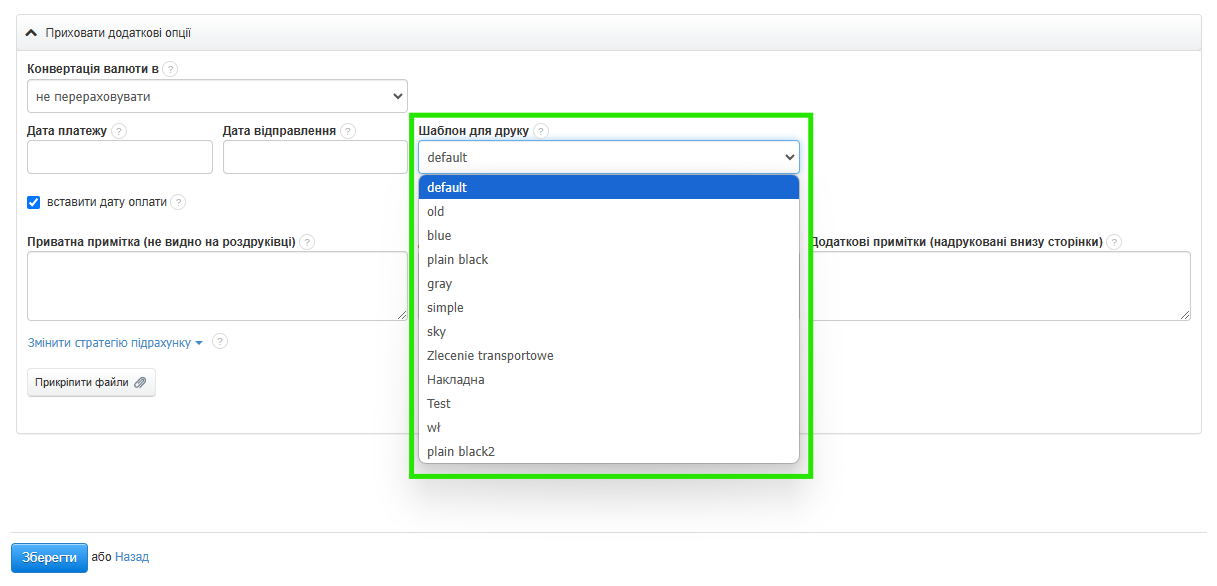
Task: Select the plain black template option
Action: pyautogui.click(x=458, y=260)
